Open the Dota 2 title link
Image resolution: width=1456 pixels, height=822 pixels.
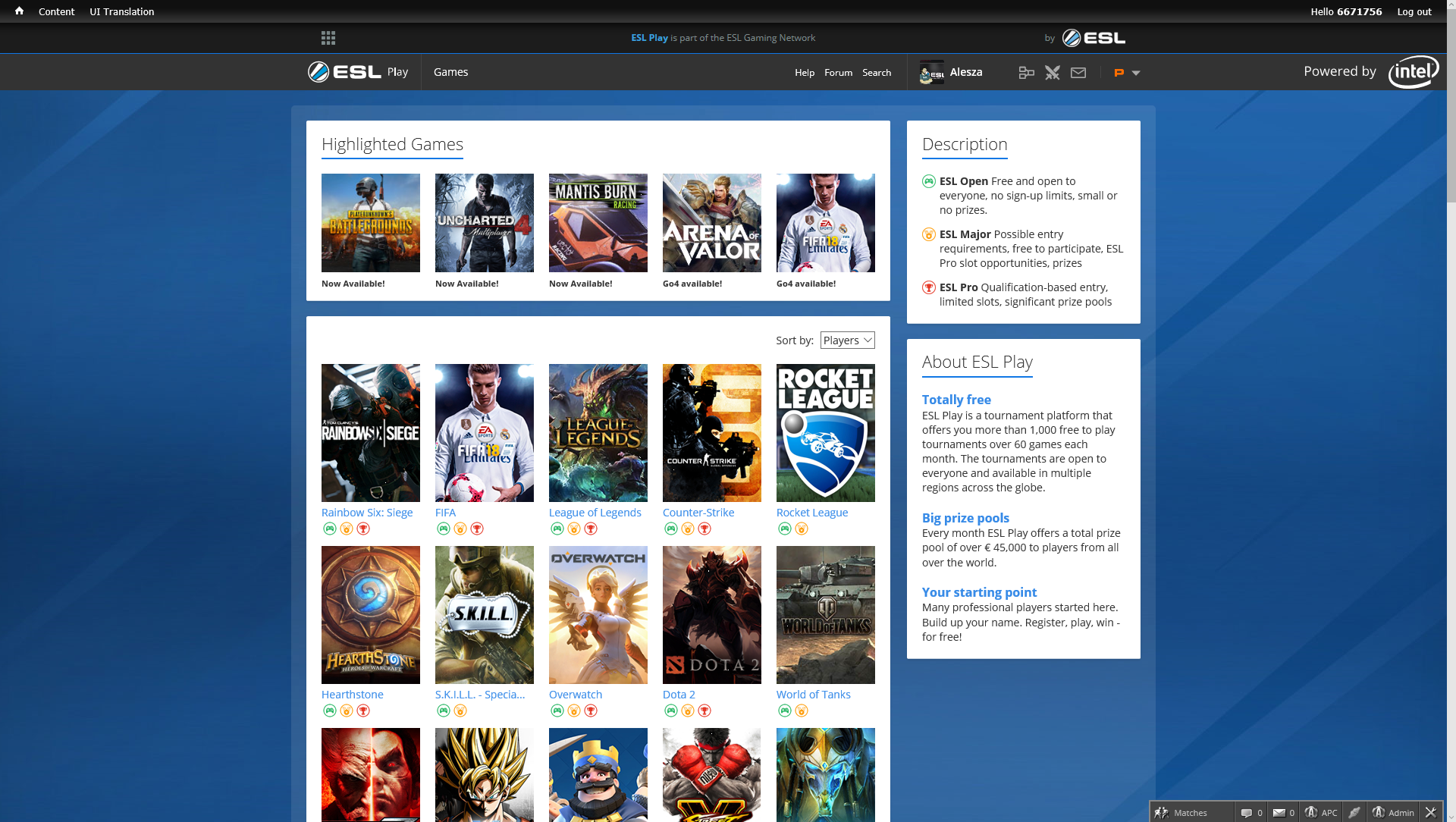point(679,695)
